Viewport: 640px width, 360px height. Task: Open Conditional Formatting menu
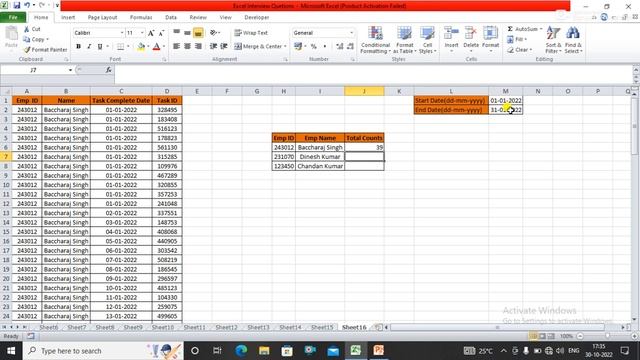coord(376,40)
